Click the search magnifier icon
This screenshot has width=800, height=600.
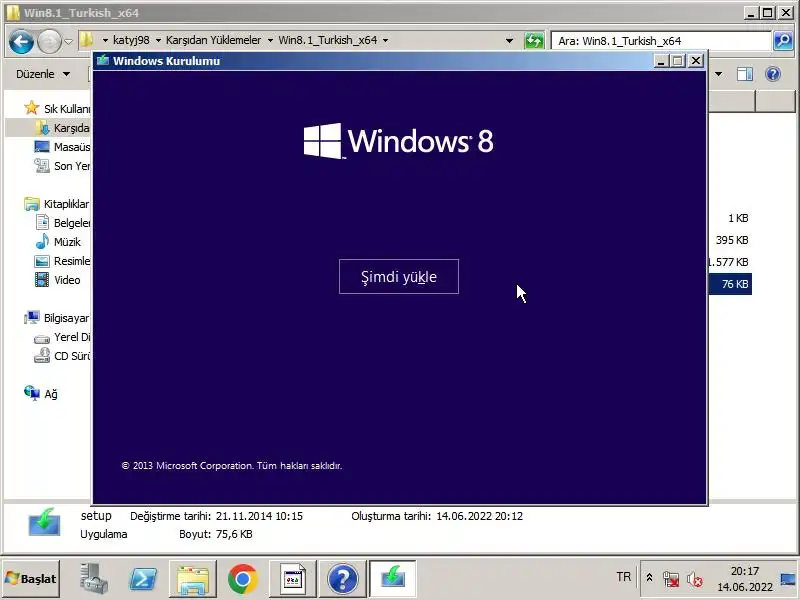tap(783, 41)
